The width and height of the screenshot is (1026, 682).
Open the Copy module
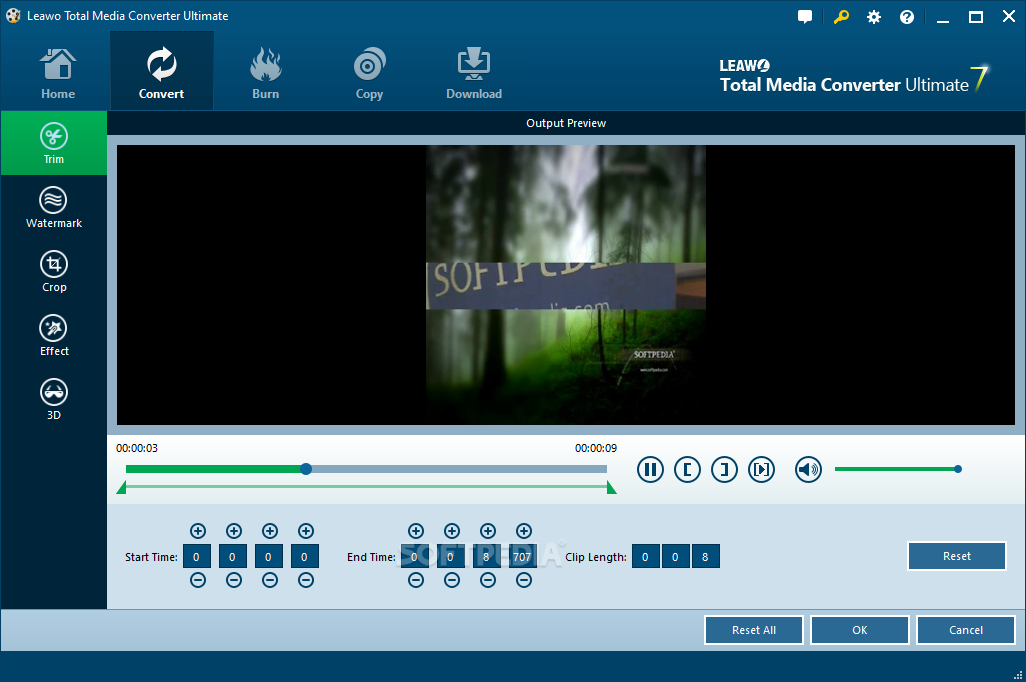pos(369,73)
